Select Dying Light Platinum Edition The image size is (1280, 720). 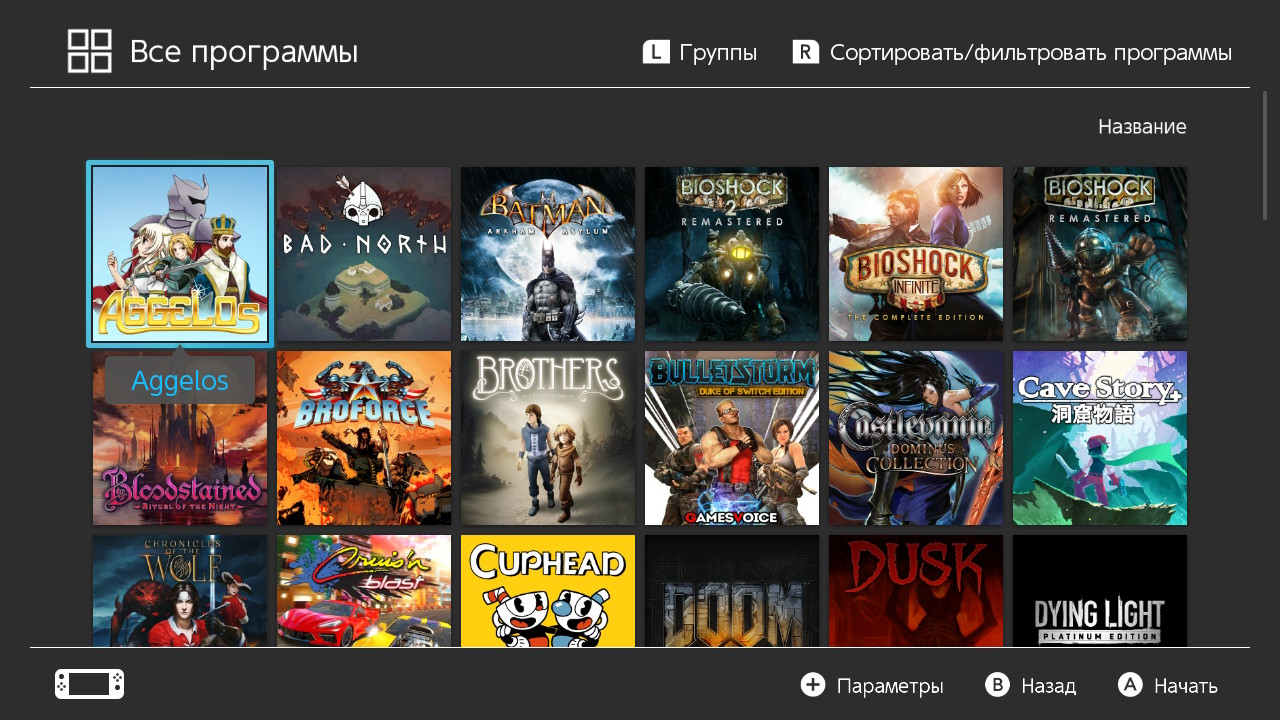(1100, 591)
